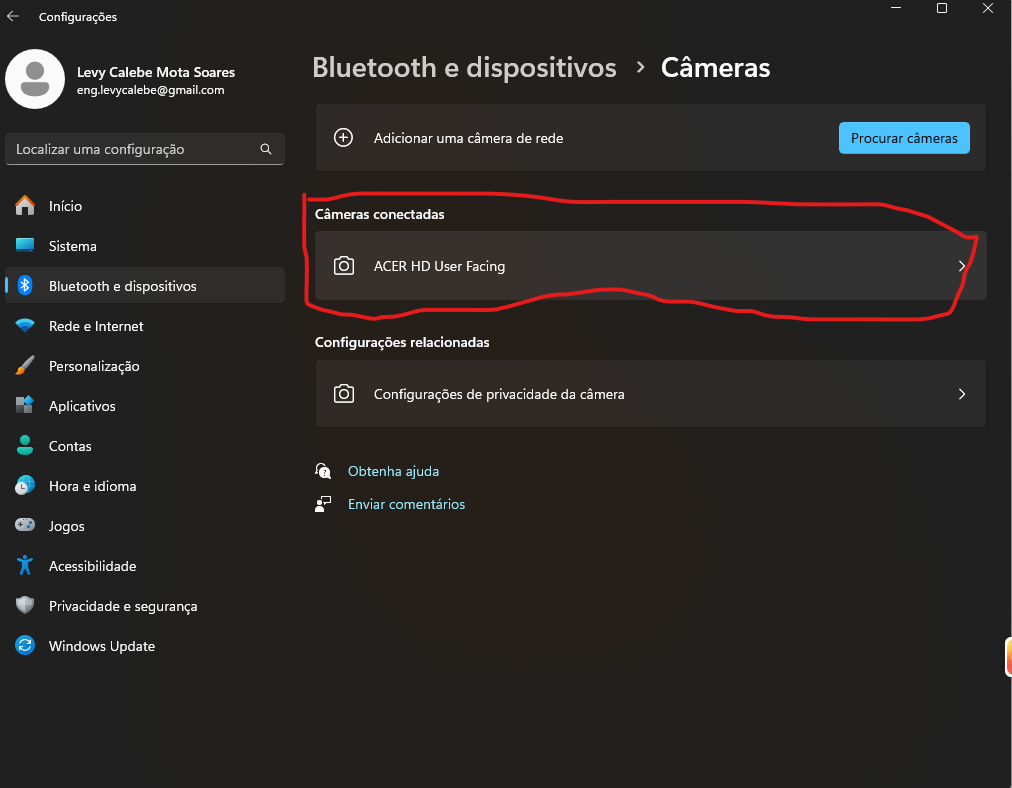
Task: Click the Obtenha ajuda help icon
Action: coord(323,471)
